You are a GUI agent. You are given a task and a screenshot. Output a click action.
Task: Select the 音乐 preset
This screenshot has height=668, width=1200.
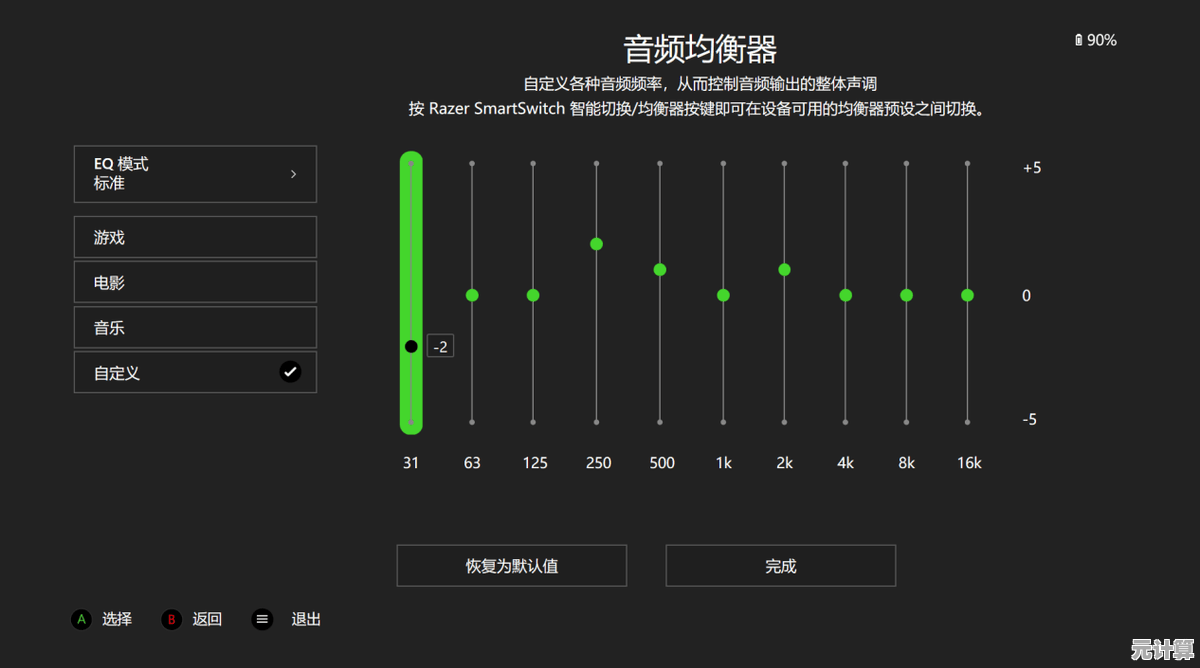195,327
